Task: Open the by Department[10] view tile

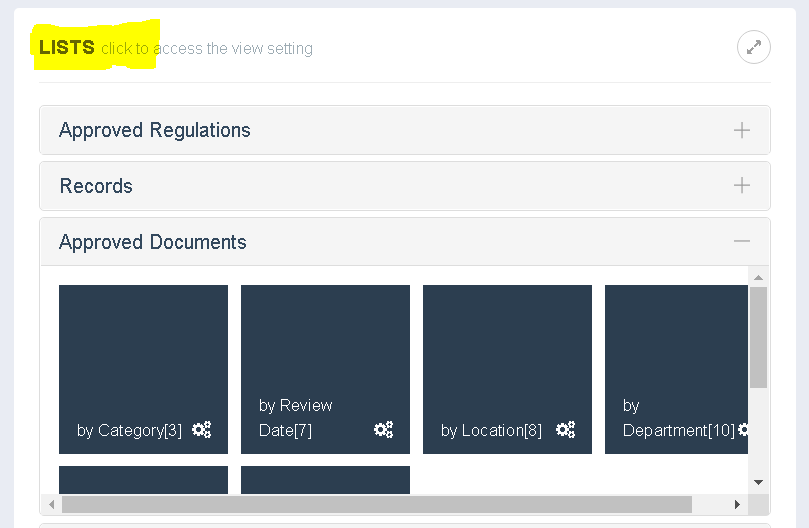Action: (676, 370)
